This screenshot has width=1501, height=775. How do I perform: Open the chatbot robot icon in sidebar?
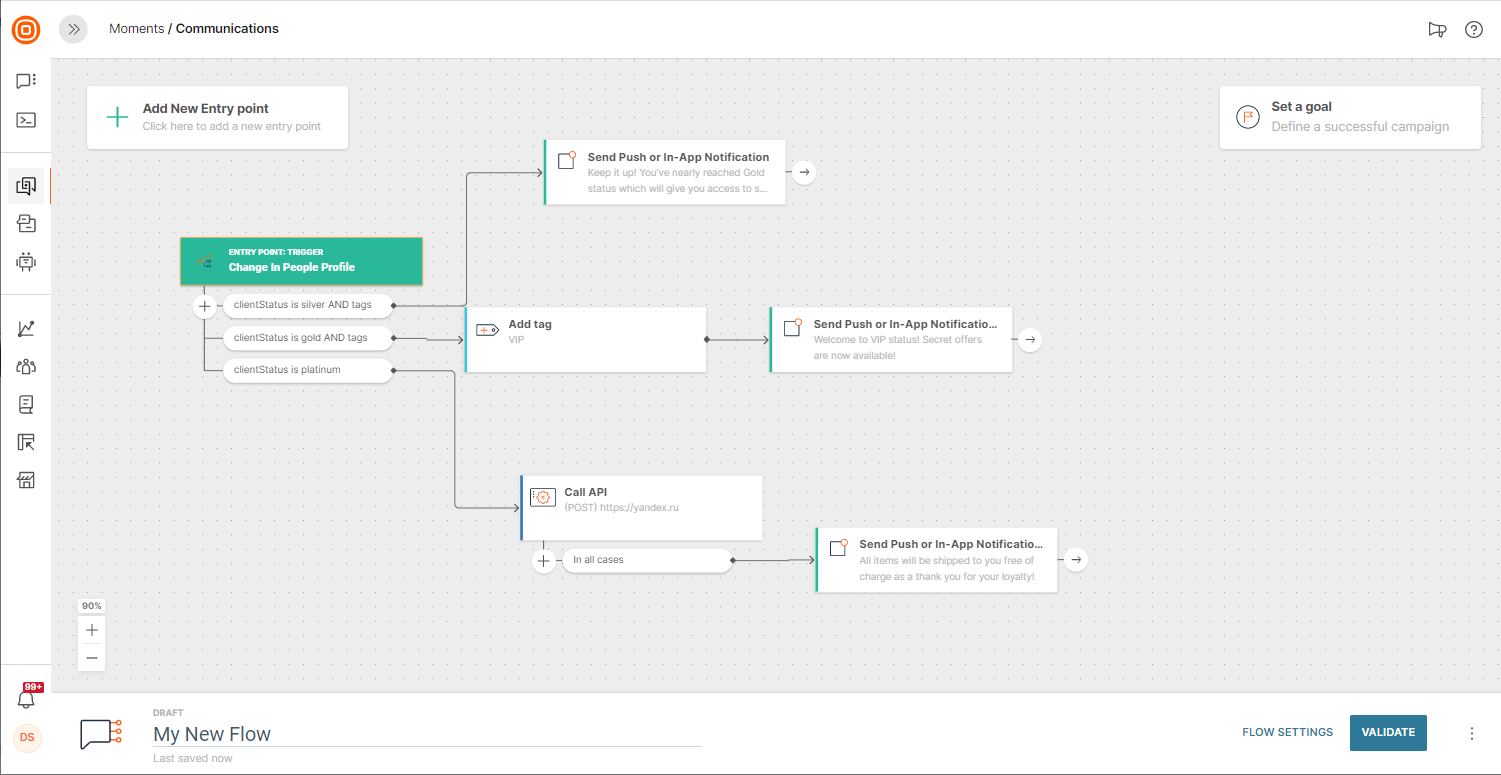(x=26, y=262)
